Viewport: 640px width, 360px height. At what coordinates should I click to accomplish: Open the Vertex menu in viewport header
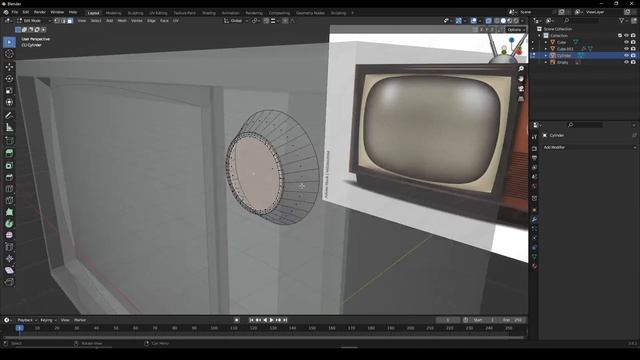[x=136, y=20]
